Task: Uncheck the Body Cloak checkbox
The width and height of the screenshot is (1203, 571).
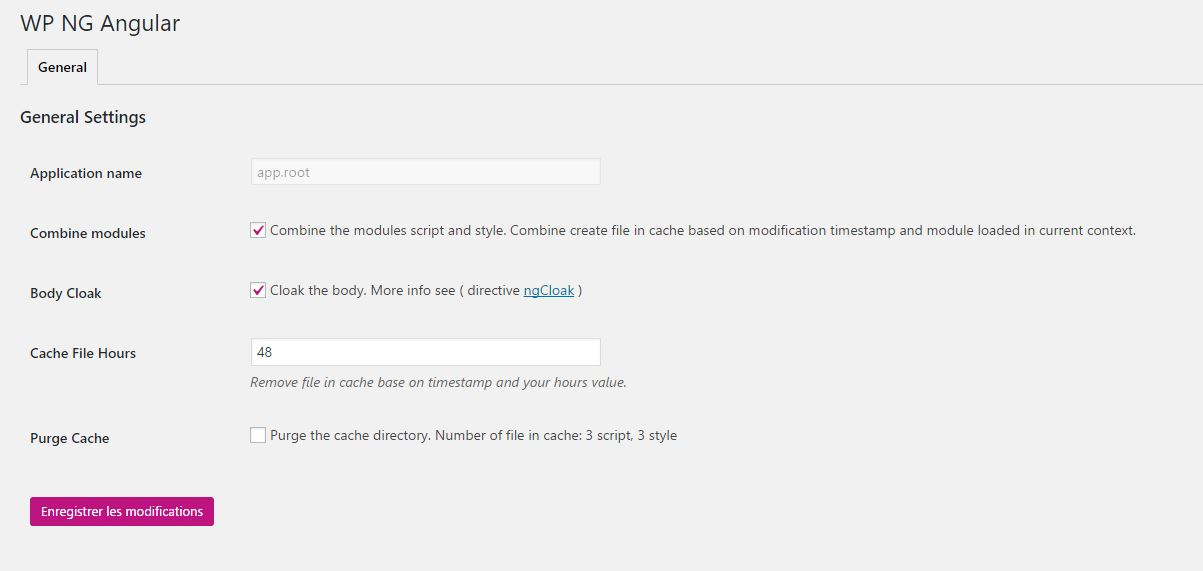Action: click(258, 291)
